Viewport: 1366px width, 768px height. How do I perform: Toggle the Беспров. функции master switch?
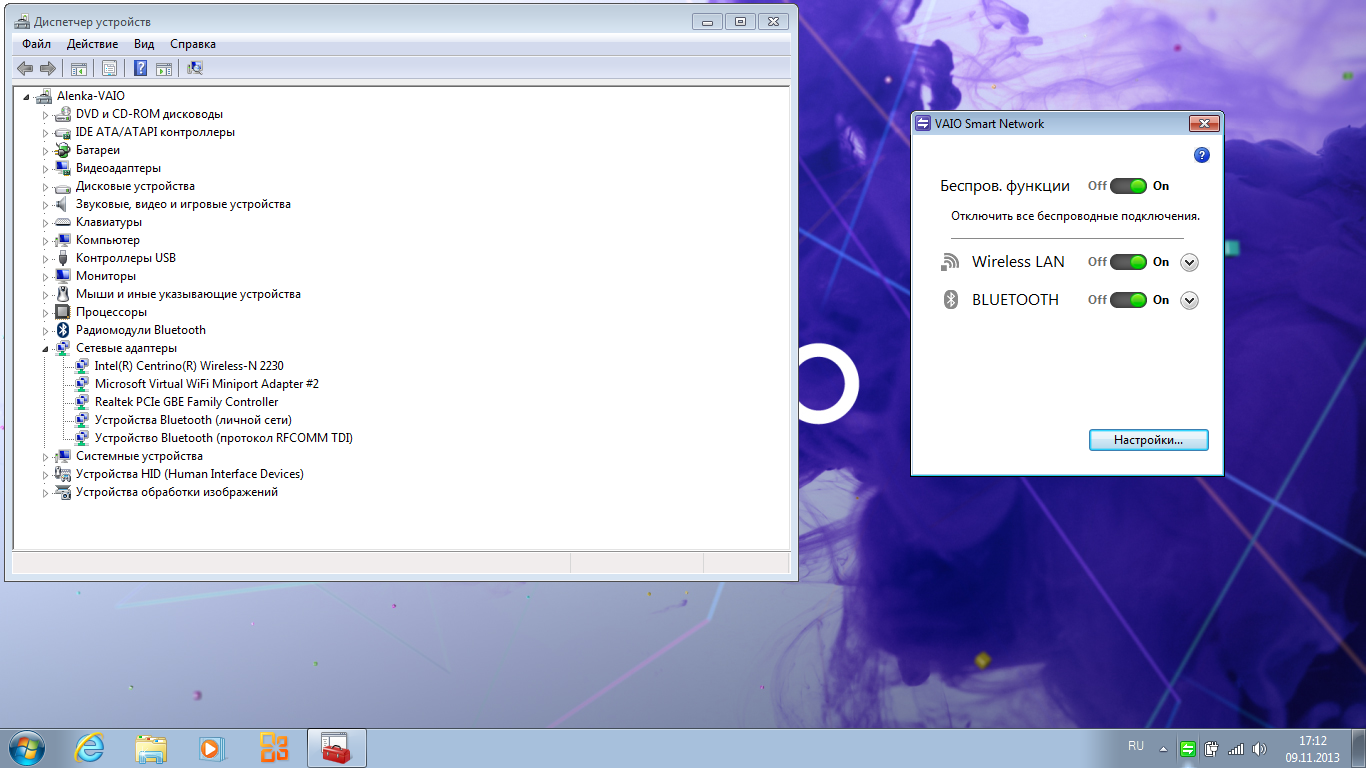pyautogui.click(x=1128, y=186)
